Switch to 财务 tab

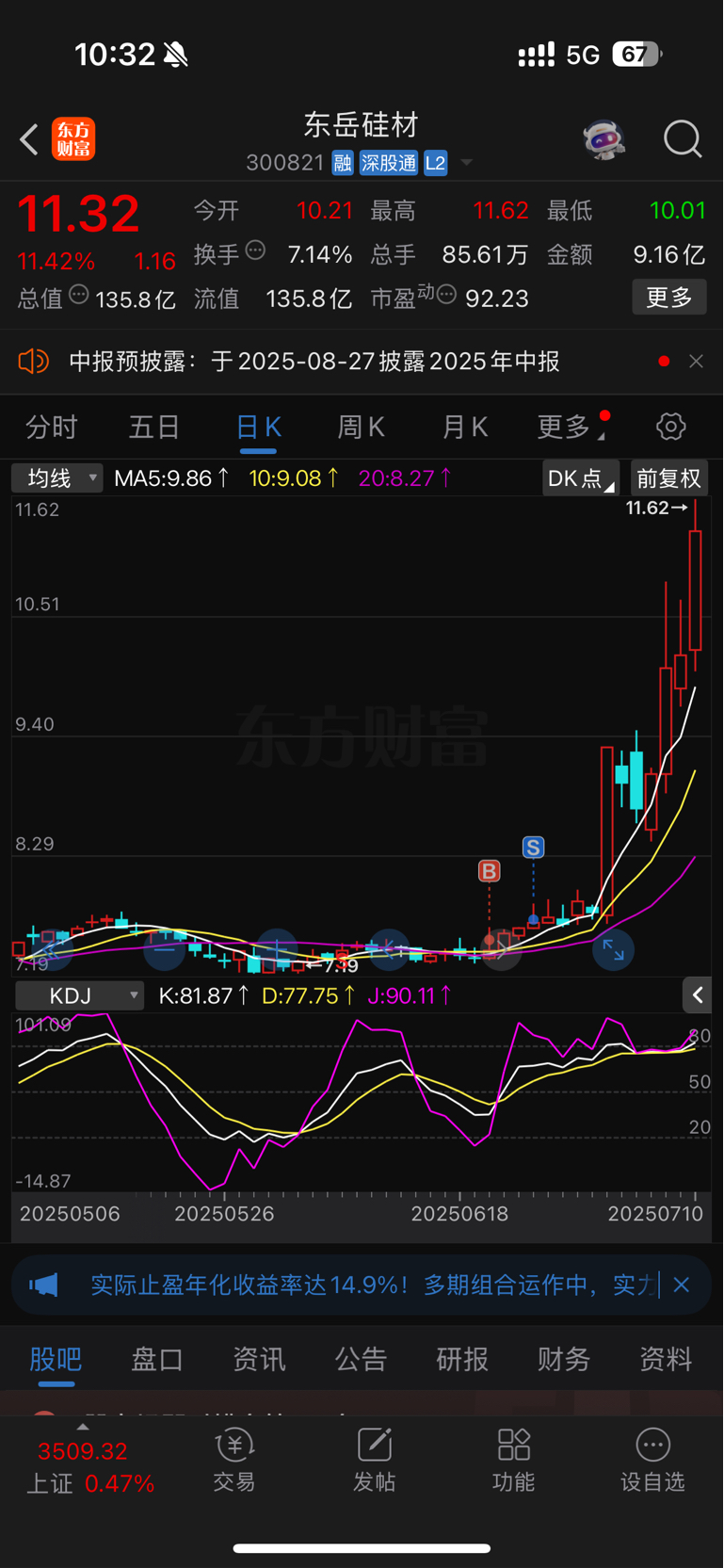coord(564,1359)
